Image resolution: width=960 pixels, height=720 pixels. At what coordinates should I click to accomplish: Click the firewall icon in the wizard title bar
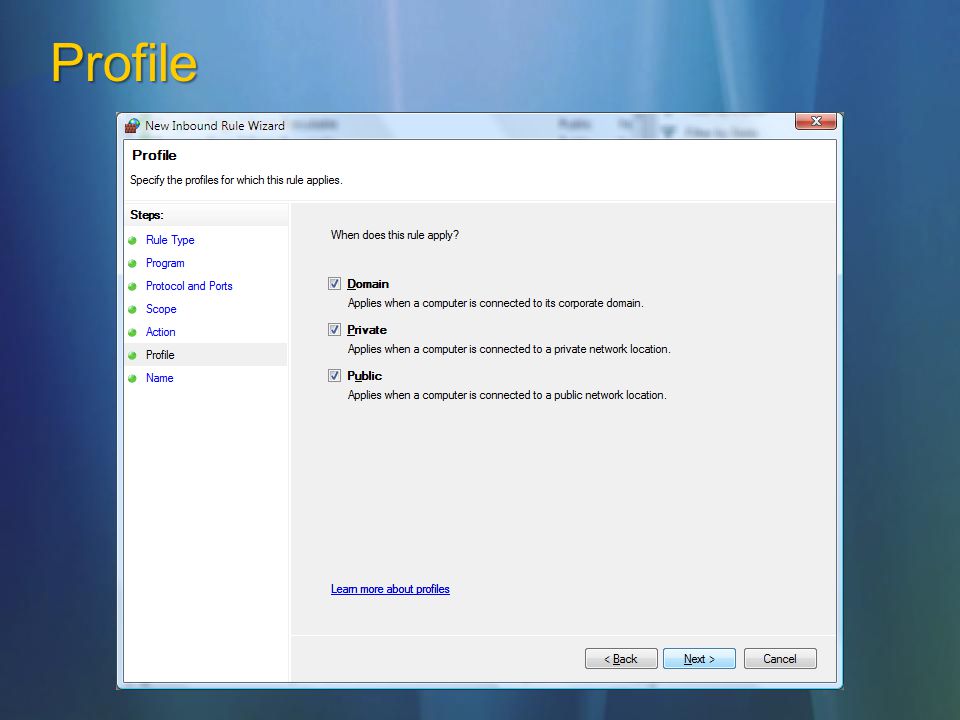pos(132,126)
